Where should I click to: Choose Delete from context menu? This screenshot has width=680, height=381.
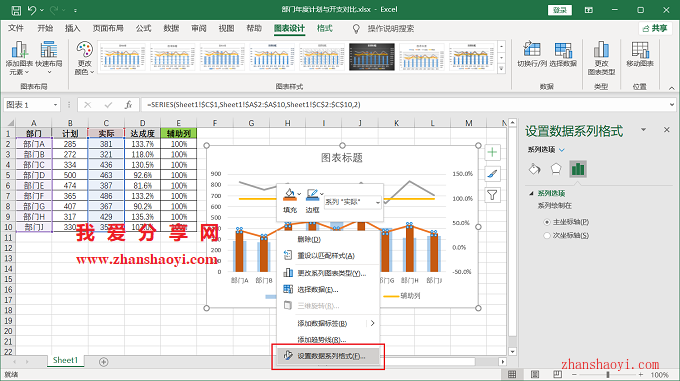tap(328, 239)
